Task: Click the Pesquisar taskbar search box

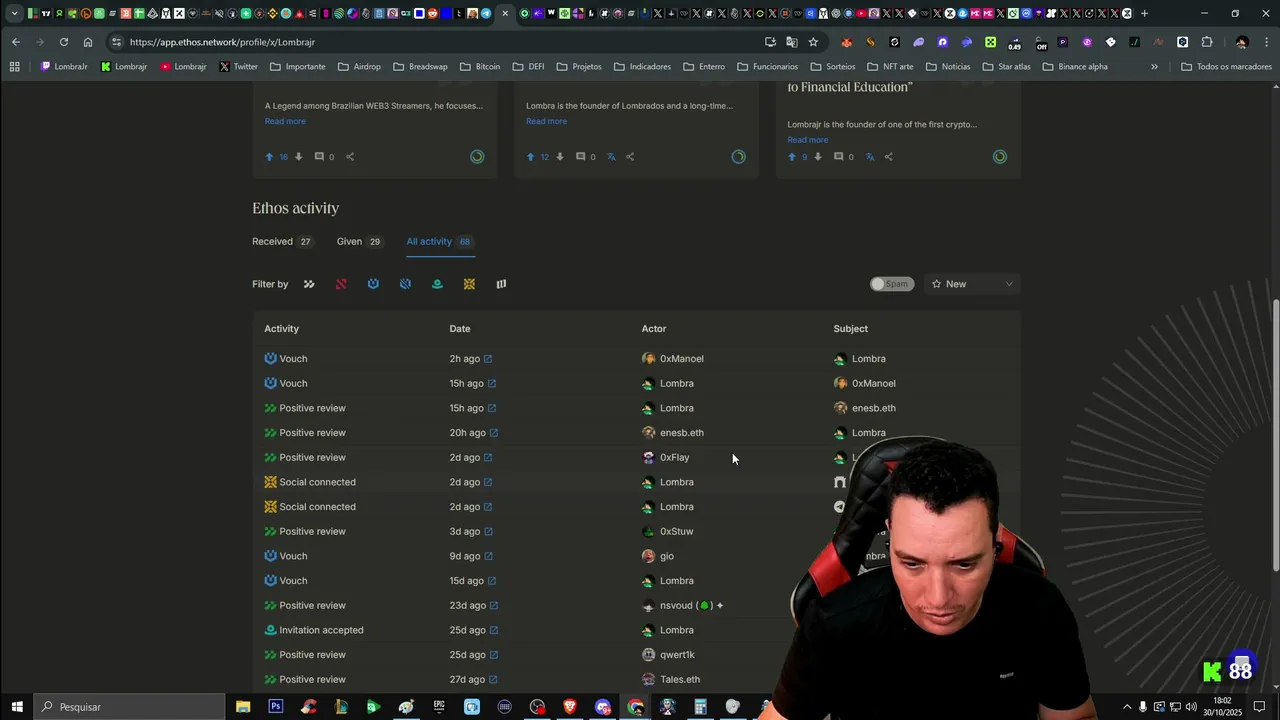Action: [129, 707]
